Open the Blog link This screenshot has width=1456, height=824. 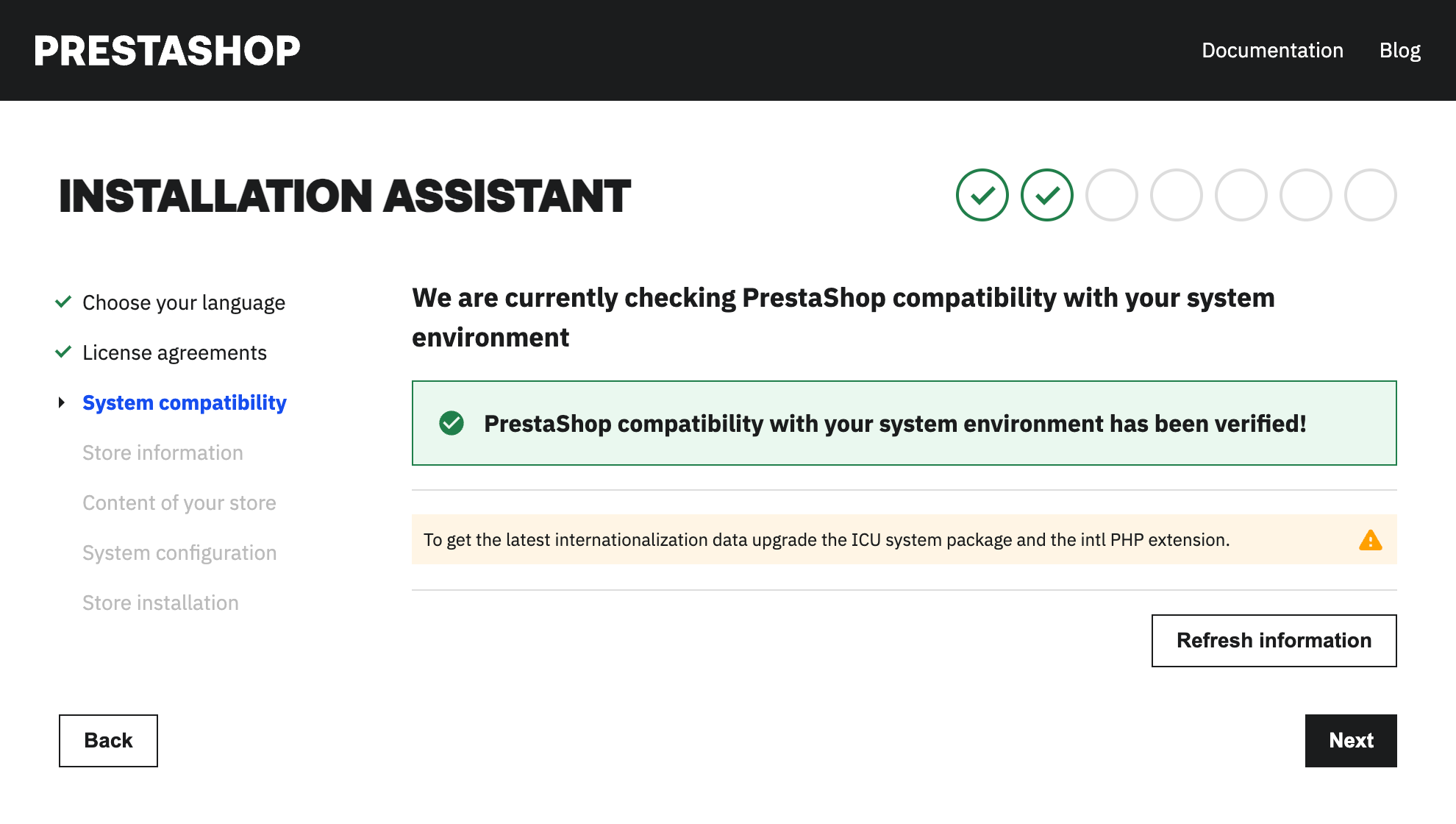pyautogui.click(x=1399, y=50)
